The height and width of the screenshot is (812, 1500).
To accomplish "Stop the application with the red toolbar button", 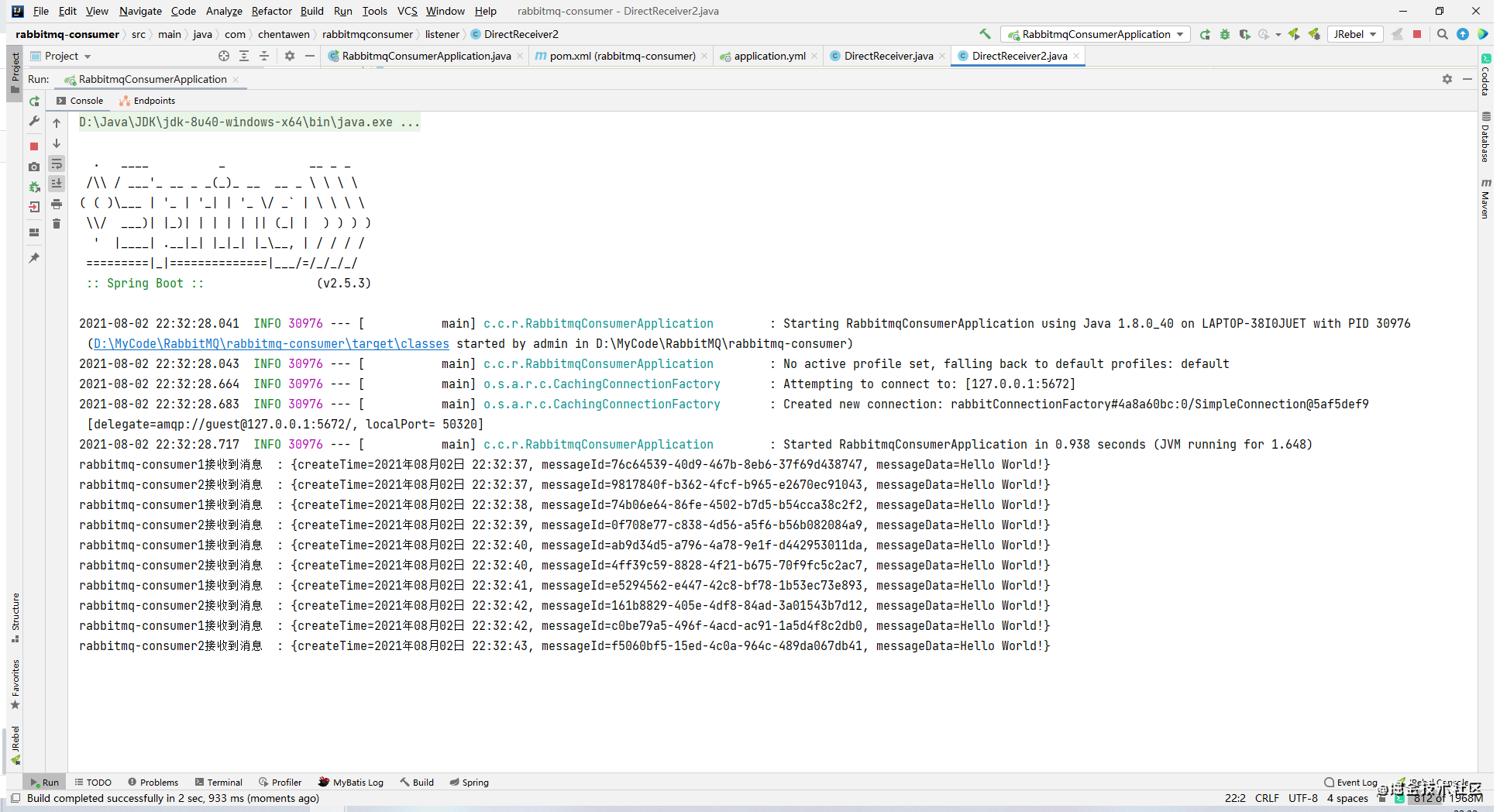I will point(1417,34).
